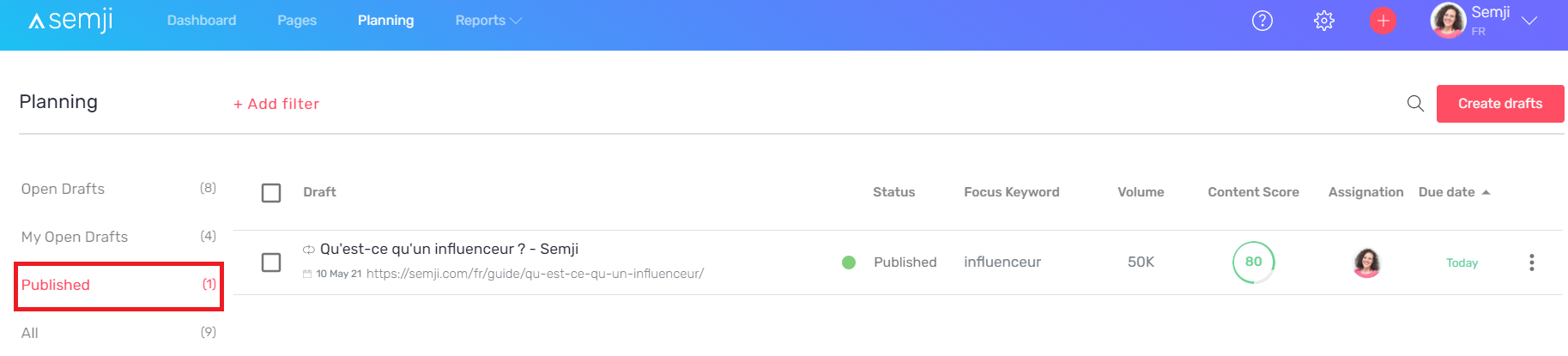The height and width of the screenshot is (356, 1568).
Task: Switch to the Dashboard tab
Action: click(202, 21)
